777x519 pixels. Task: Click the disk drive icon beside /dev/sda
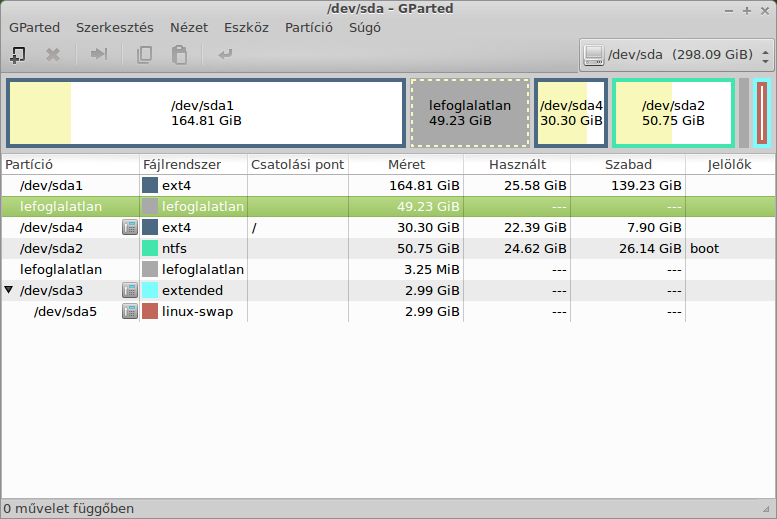594,55
